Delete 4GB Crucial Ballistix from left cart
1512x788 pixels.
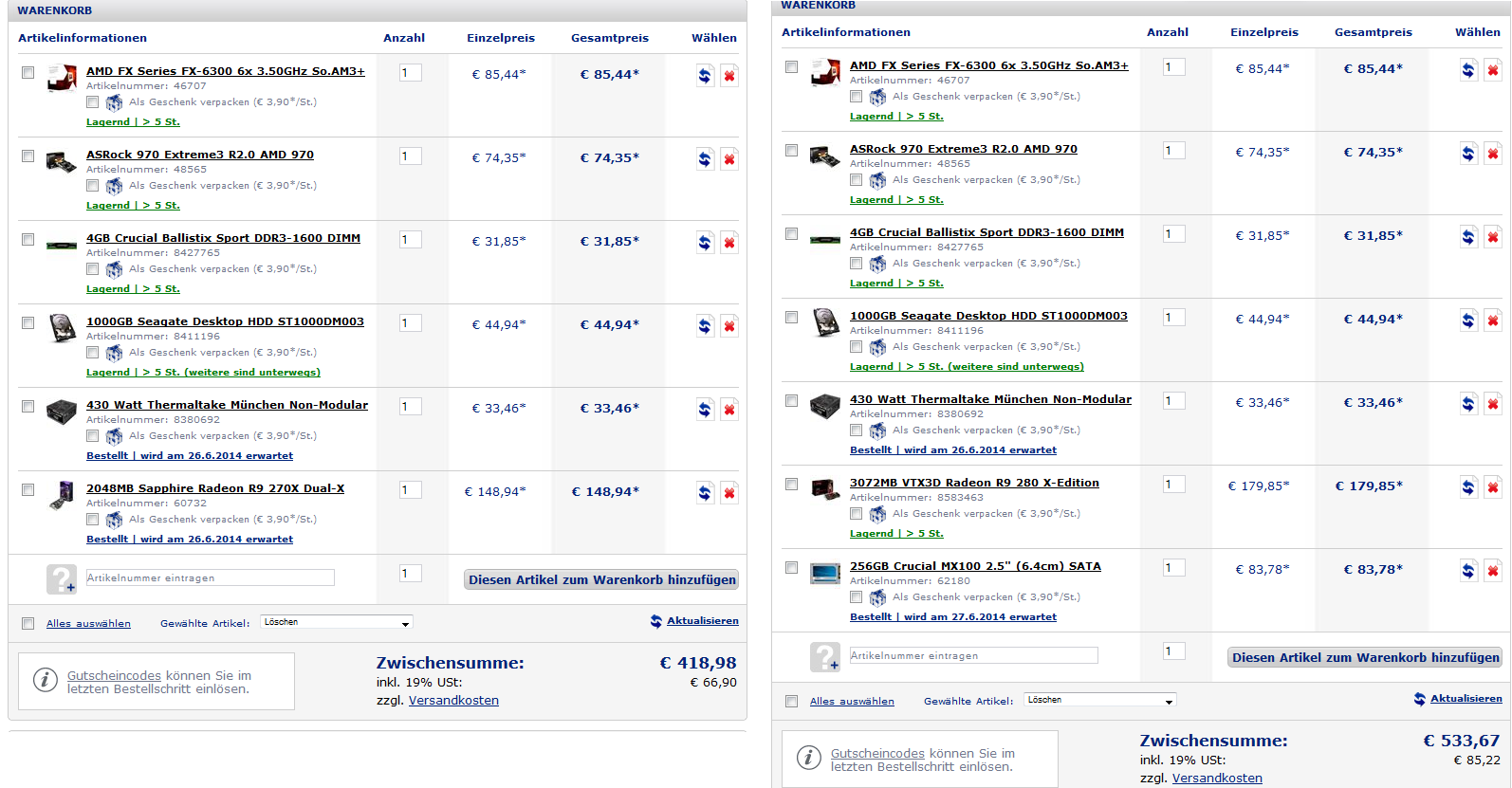click(728, 243)
